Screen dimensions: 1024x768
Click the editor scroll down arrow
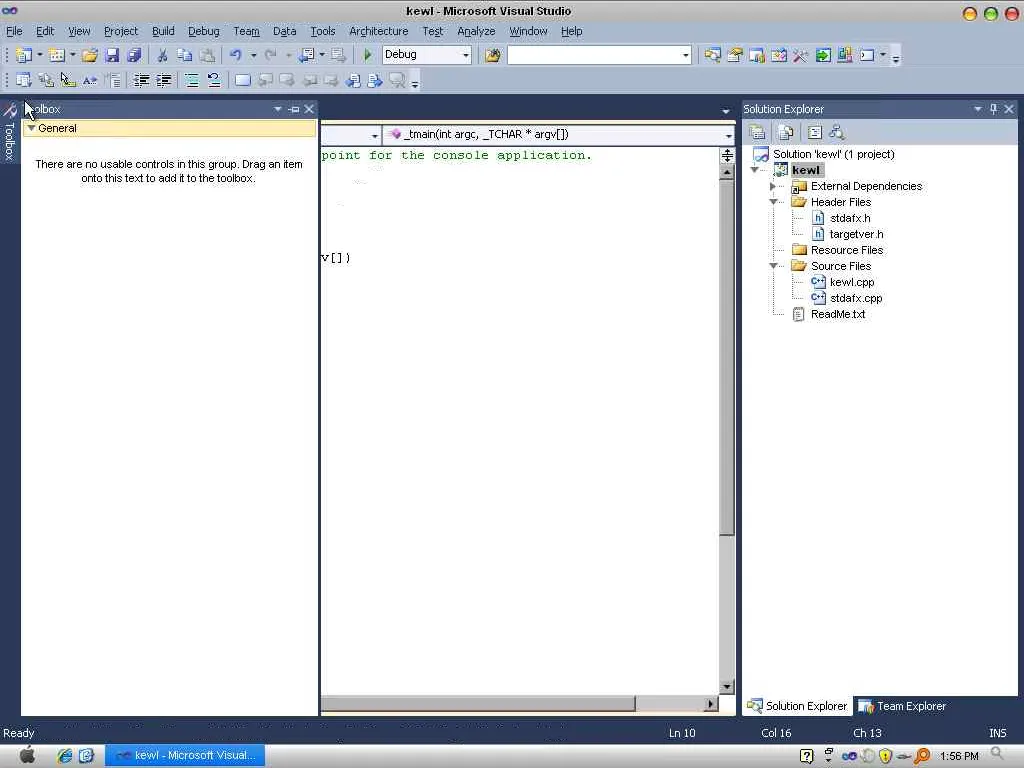(x=727, y=686)
